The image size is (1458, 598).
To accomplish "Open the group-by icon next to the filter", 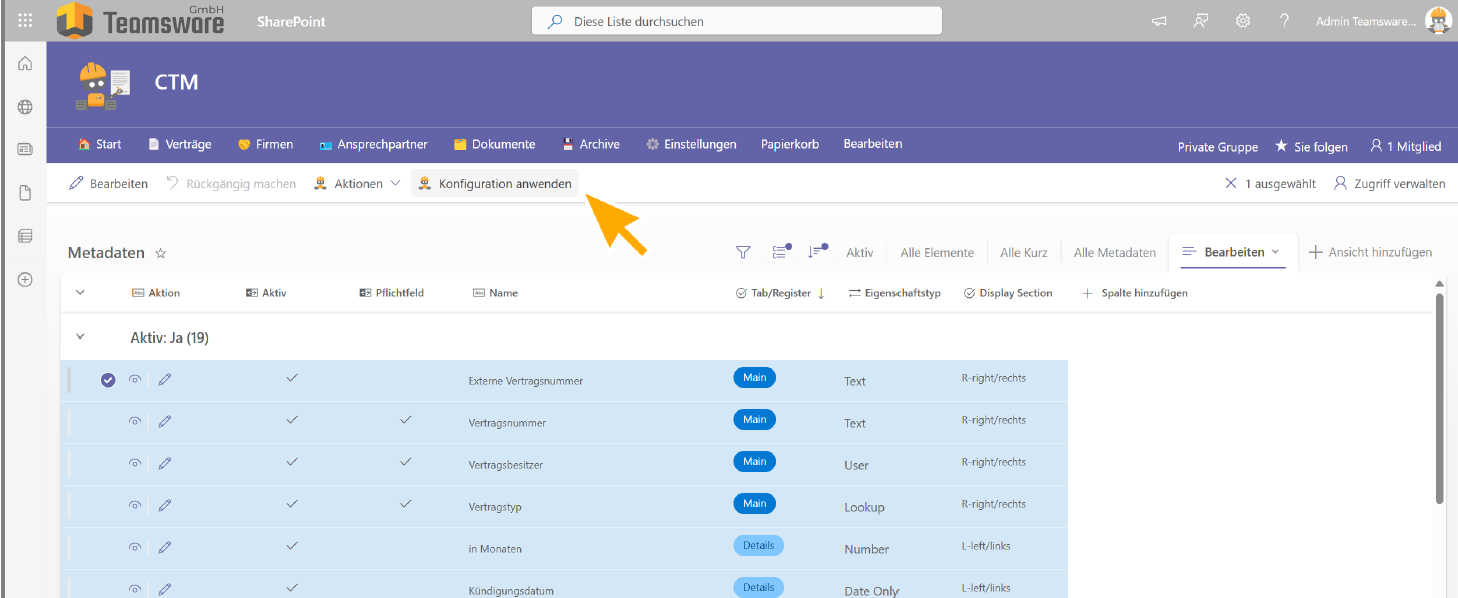I will [x=781, y=252].
